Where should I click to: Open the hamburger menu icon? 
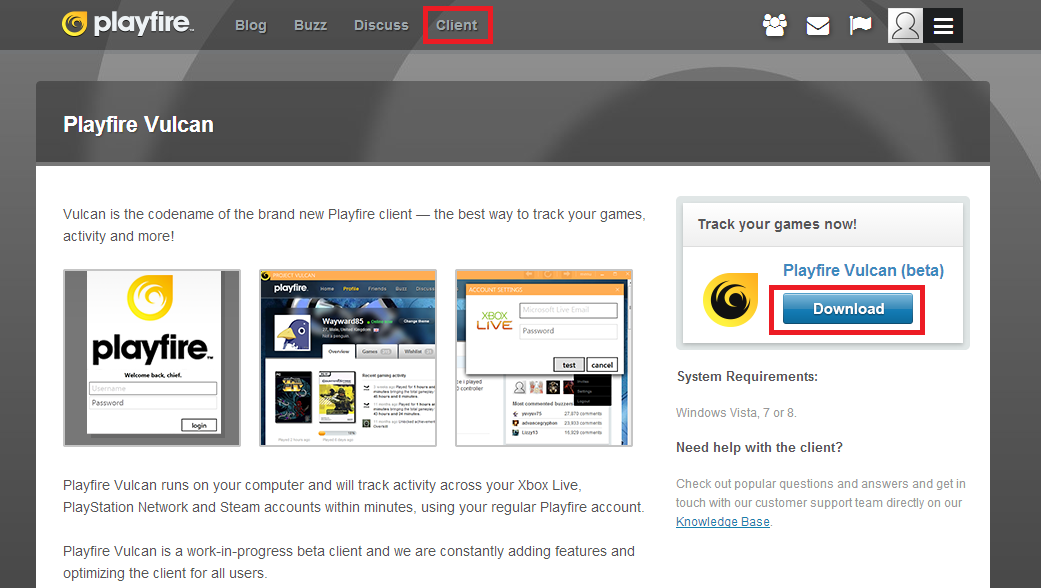pos(943,26)
